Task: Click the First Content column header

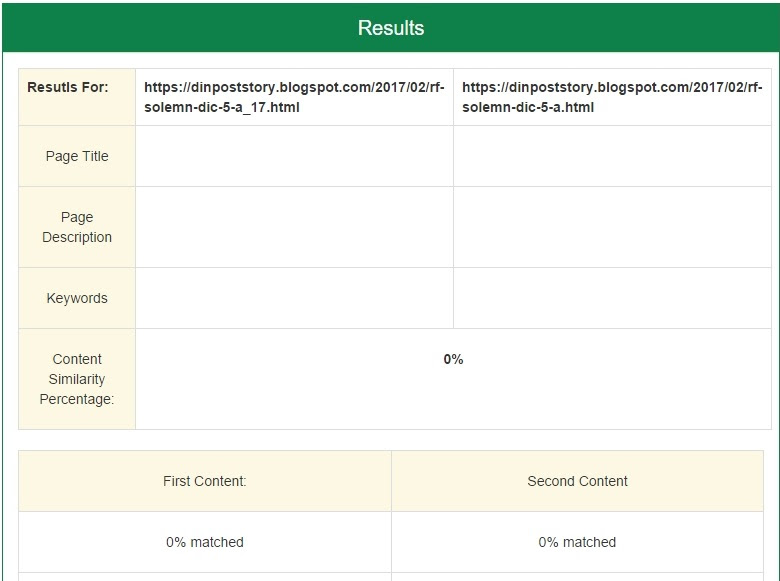Action: [x=204, y=481]
